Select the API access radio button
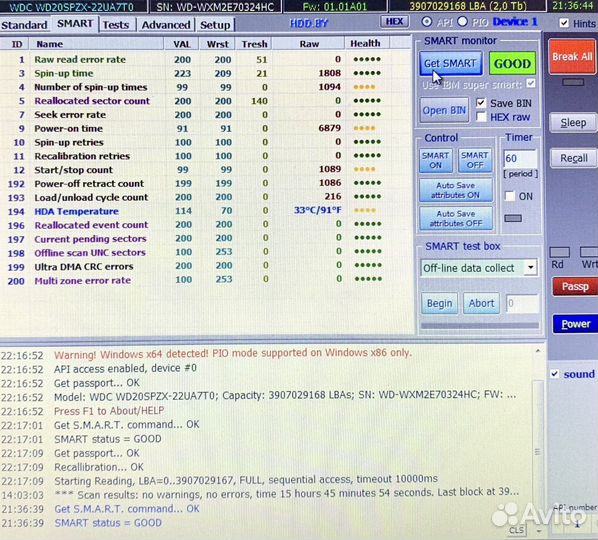 427,22
